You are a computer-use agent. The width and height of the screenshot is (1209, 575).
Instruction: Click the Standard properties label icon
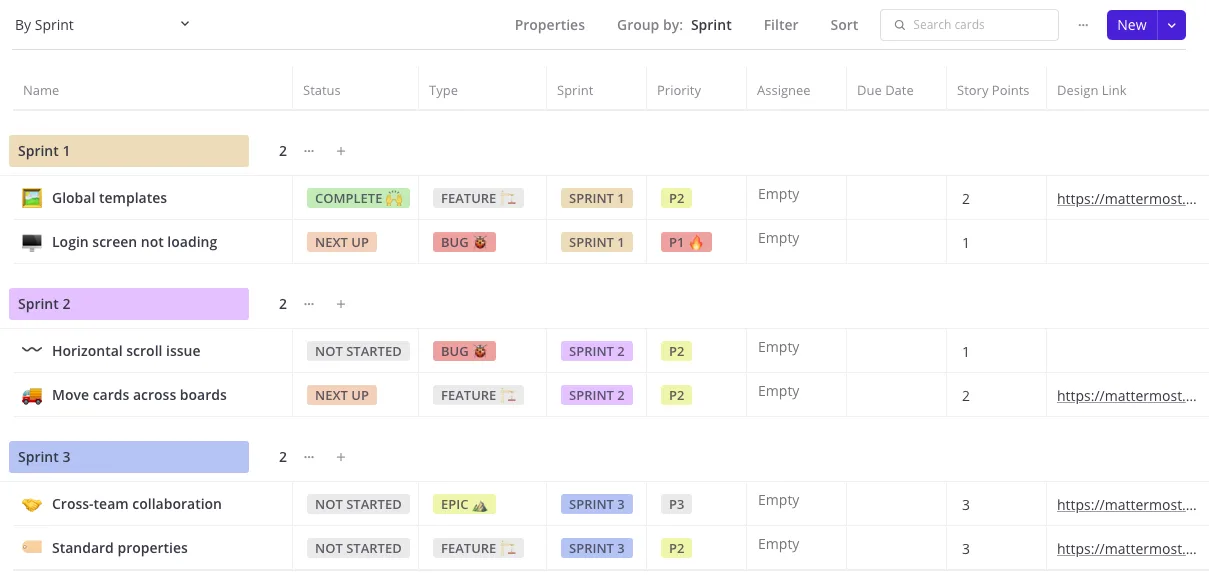point(32,548)
